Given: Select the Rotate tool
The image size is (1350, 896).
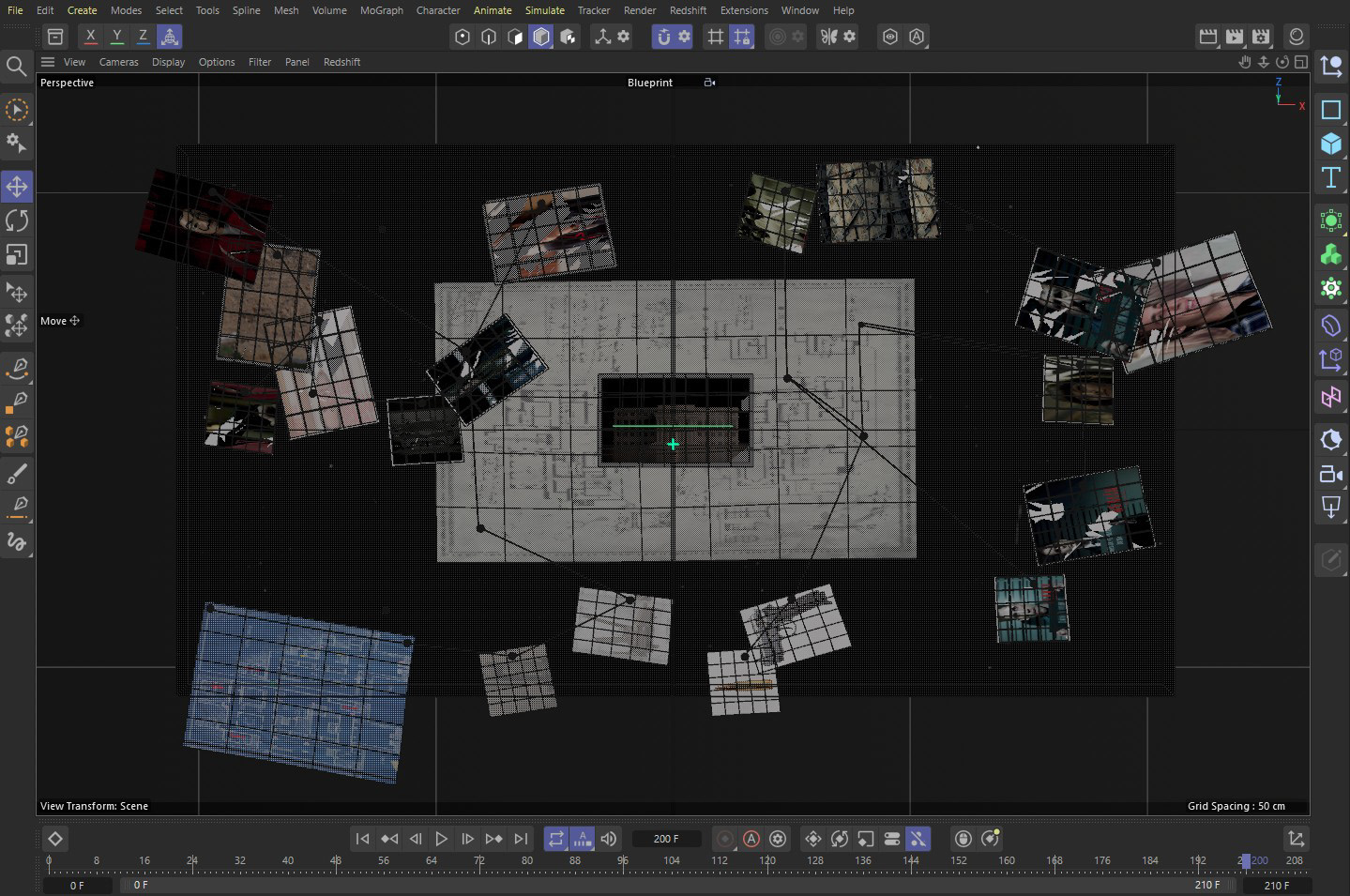Looking at the screenshot, I should pos(17,220).
